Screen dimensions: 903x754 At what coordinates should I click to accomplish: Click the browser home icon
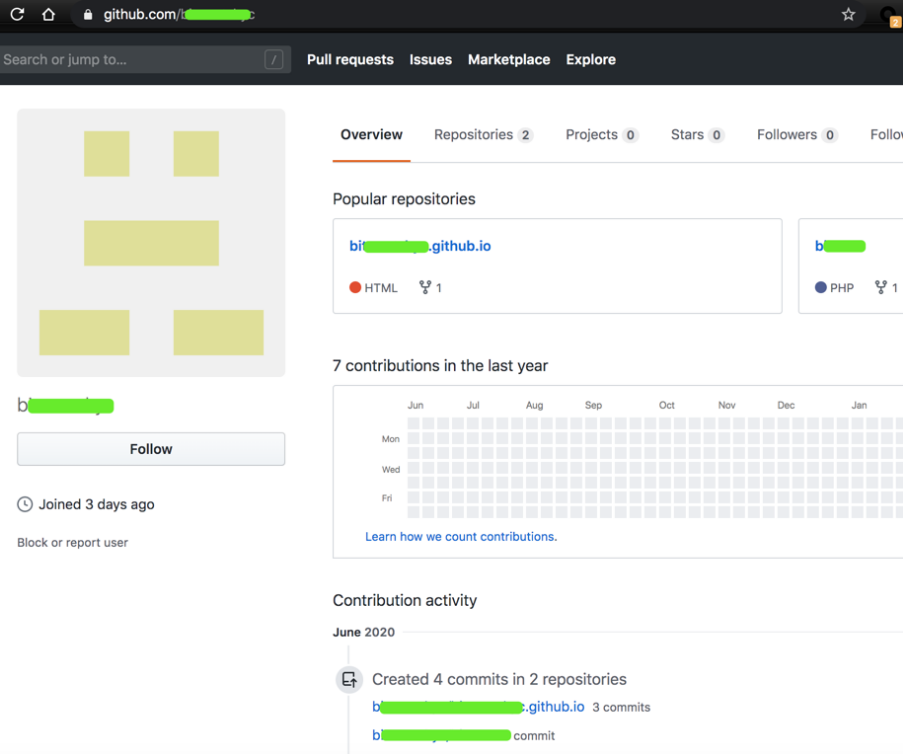click(48, 15)
